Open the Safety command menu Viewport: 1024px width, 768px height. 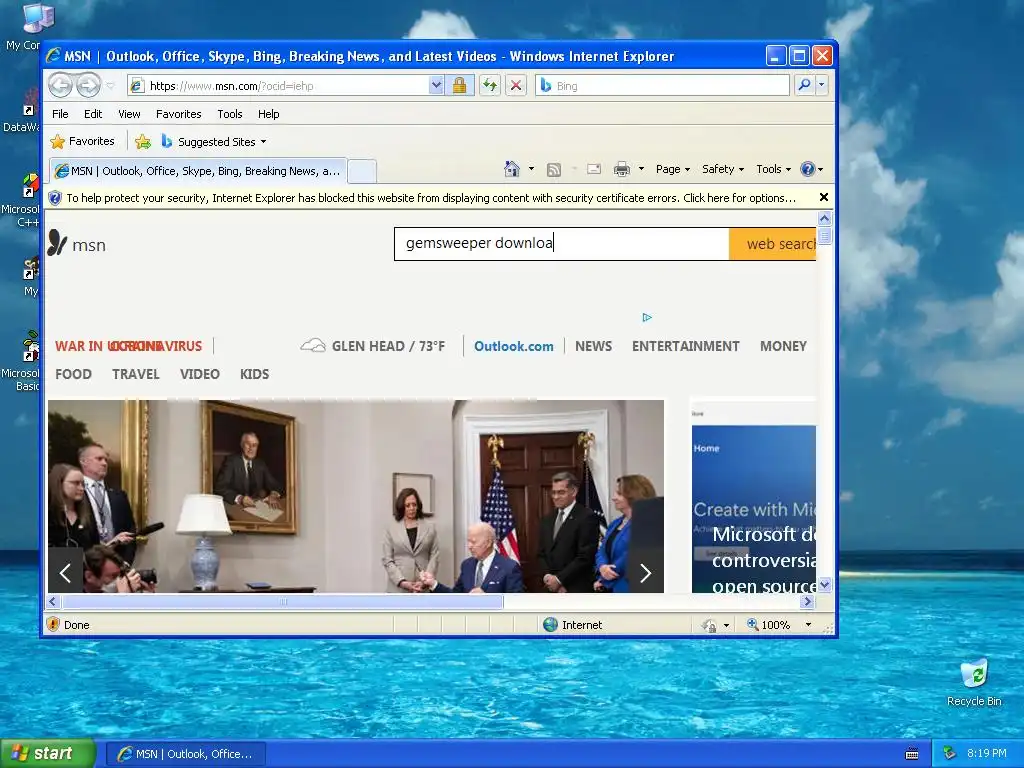(722, 169)
